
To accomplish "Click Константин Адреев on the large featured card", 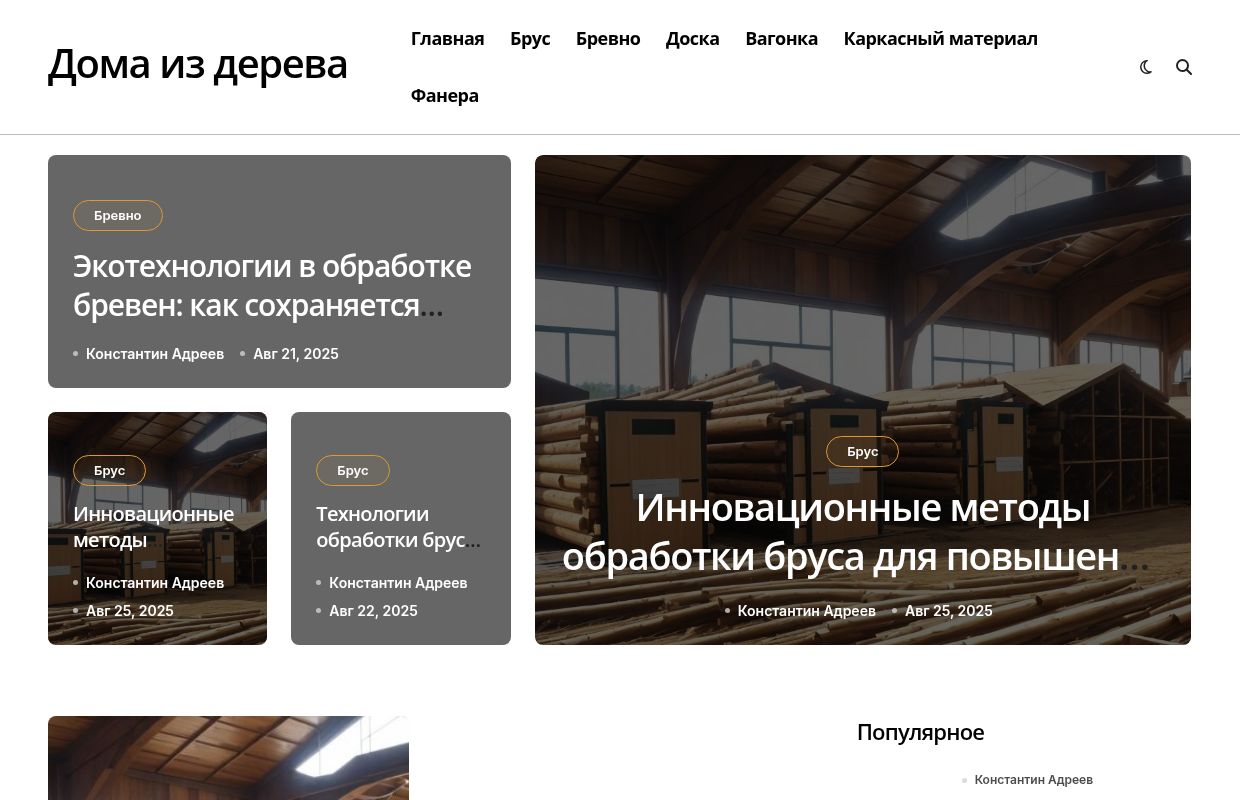I will (807, 611).
